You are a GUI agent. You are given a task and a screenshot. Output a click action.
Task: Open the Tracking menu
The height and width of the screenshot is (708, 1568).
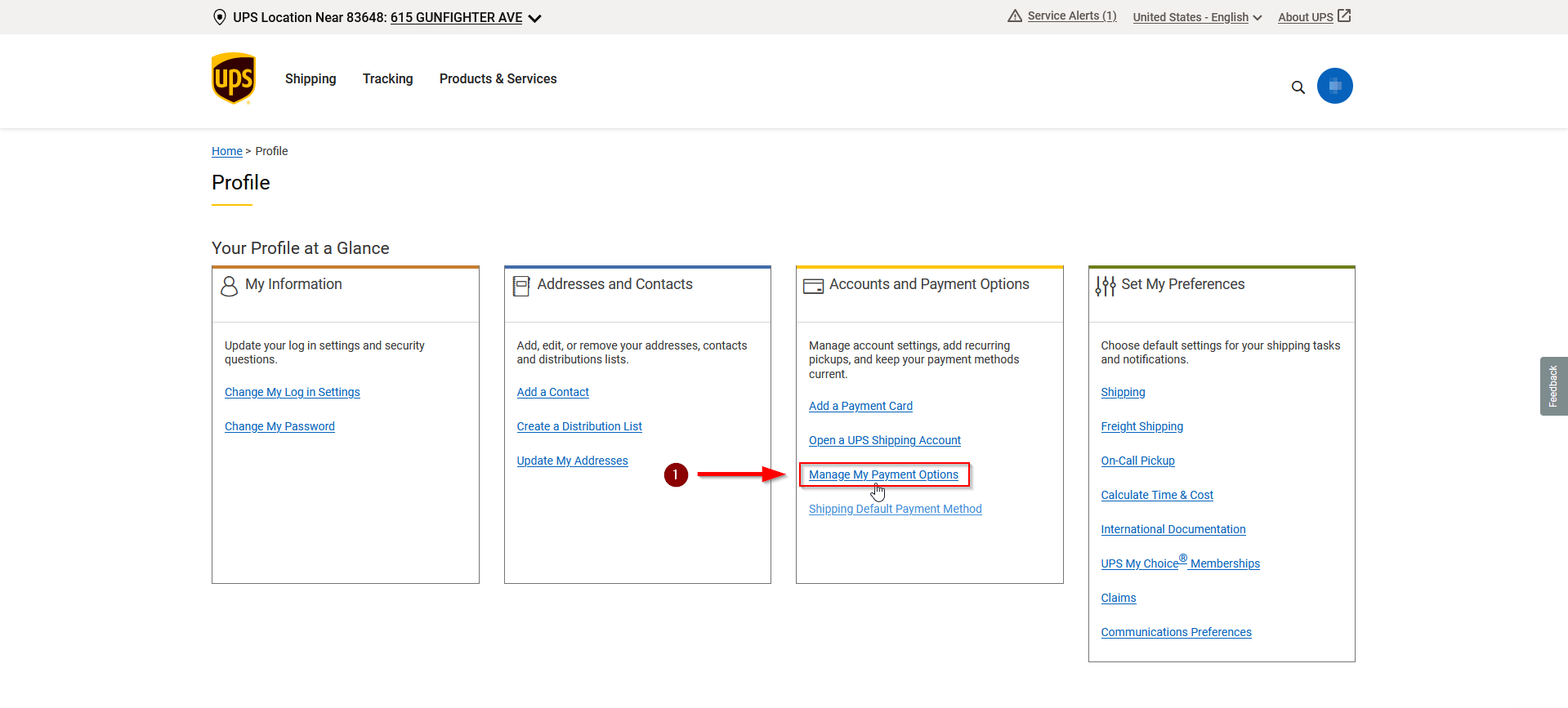click(388, 78)
